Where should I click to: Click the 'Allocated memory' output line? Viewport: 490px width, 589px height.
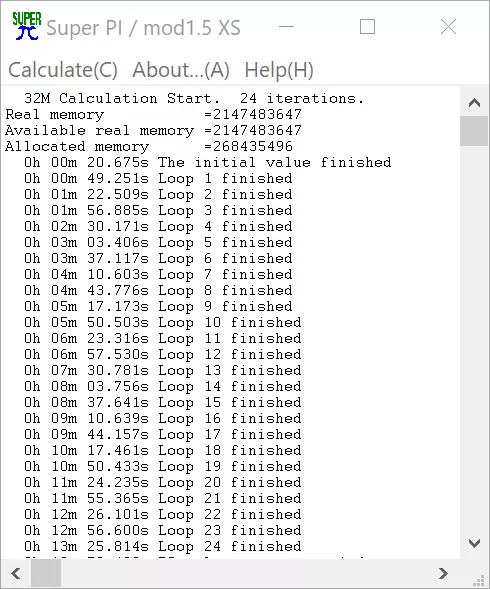(149, 146)
